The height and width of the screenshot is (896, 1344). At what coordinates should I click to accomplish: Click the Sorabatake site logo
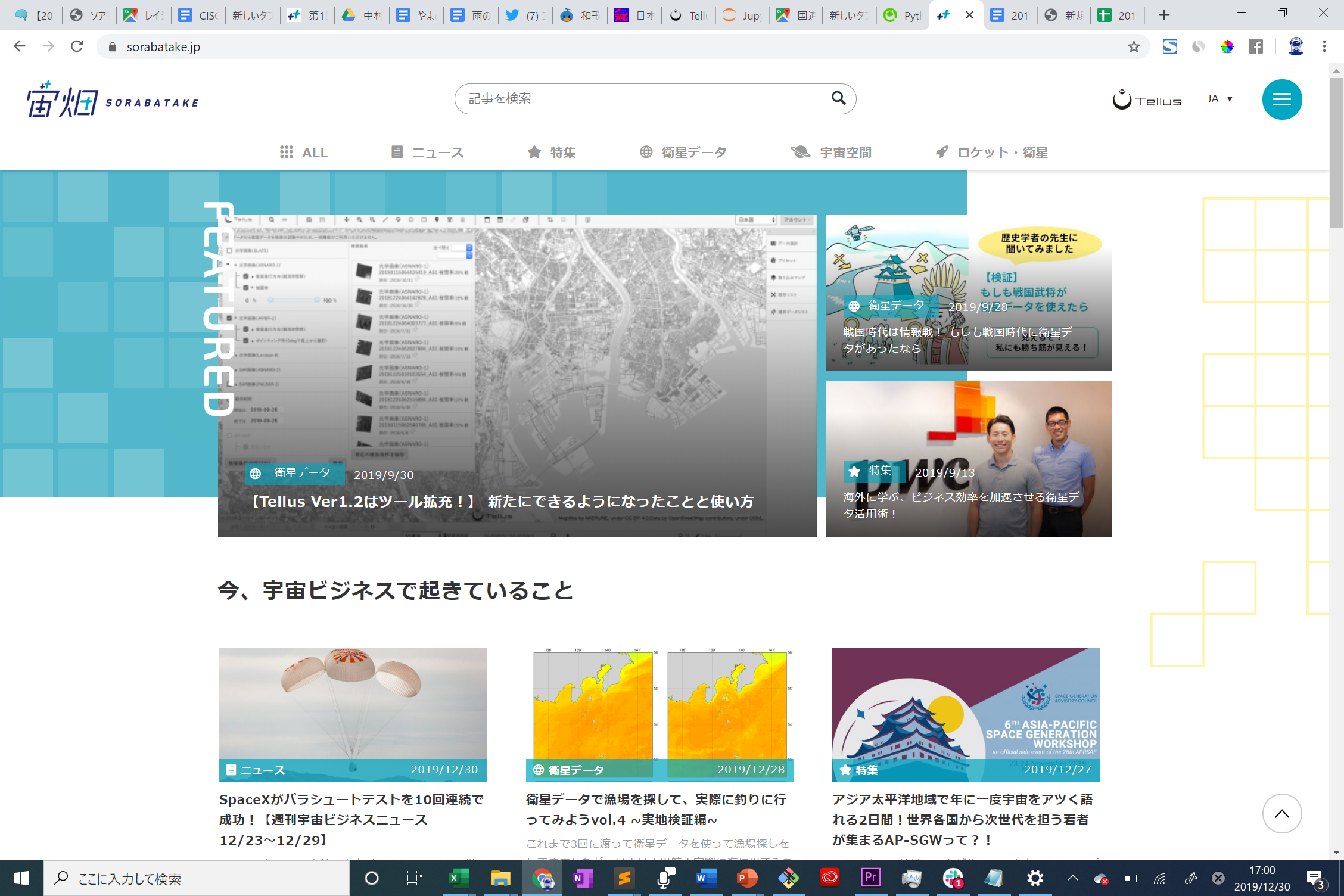point(113,100)
